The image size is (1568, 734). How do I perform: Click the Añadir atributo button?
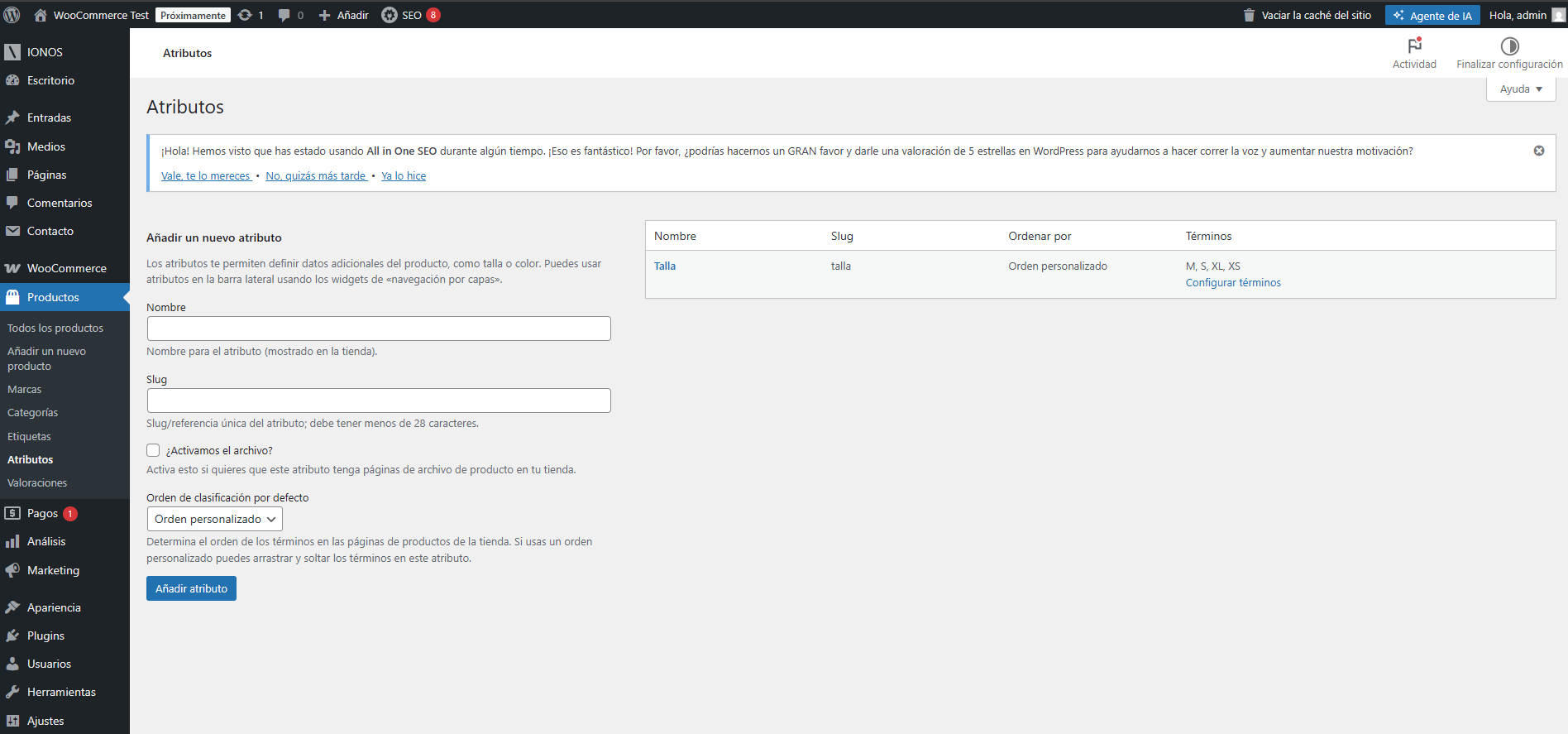191,588
